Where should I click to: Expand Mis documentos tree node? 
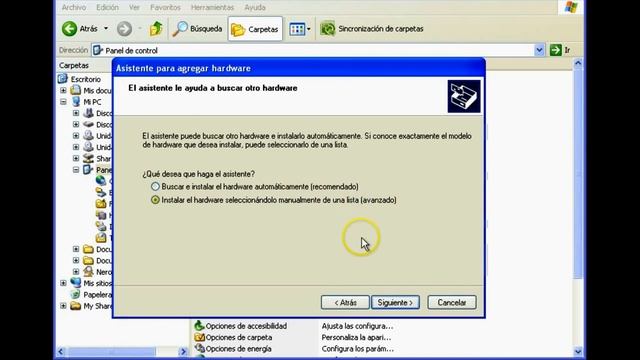click(63, 90)
